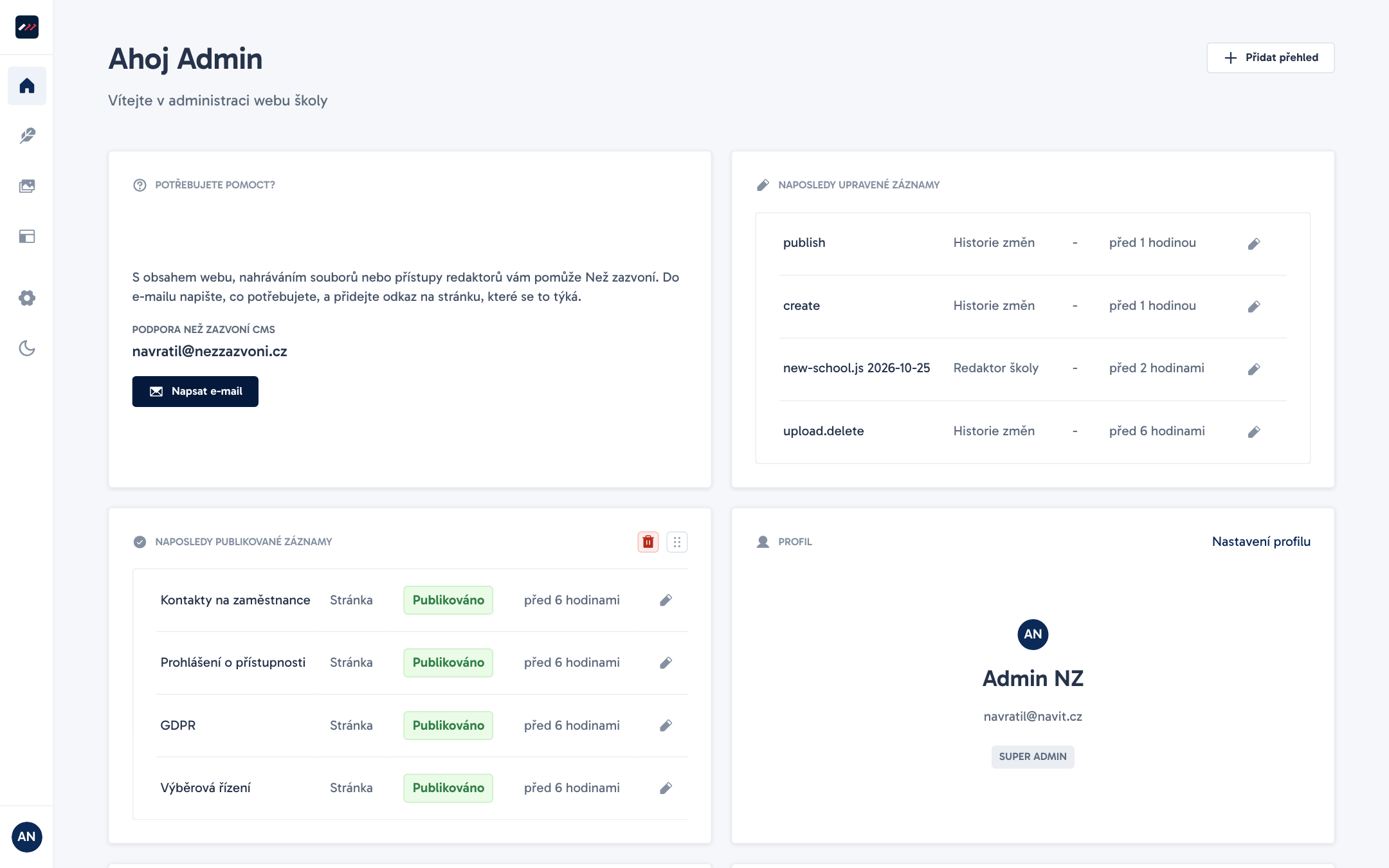Open the AN user avatar in sidebar
This screenshot has width=1389, height=868.
point(27,836)
